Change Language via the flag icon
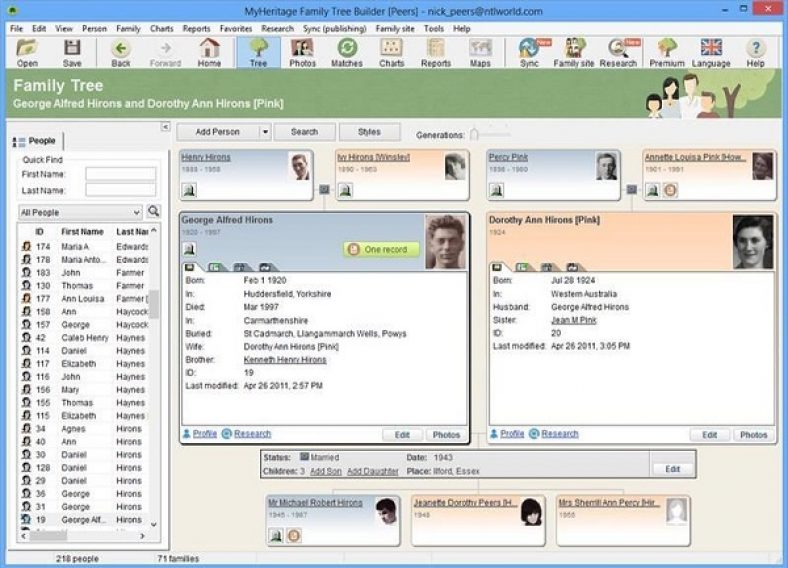The image size is (788, 568). coord(711,53)
